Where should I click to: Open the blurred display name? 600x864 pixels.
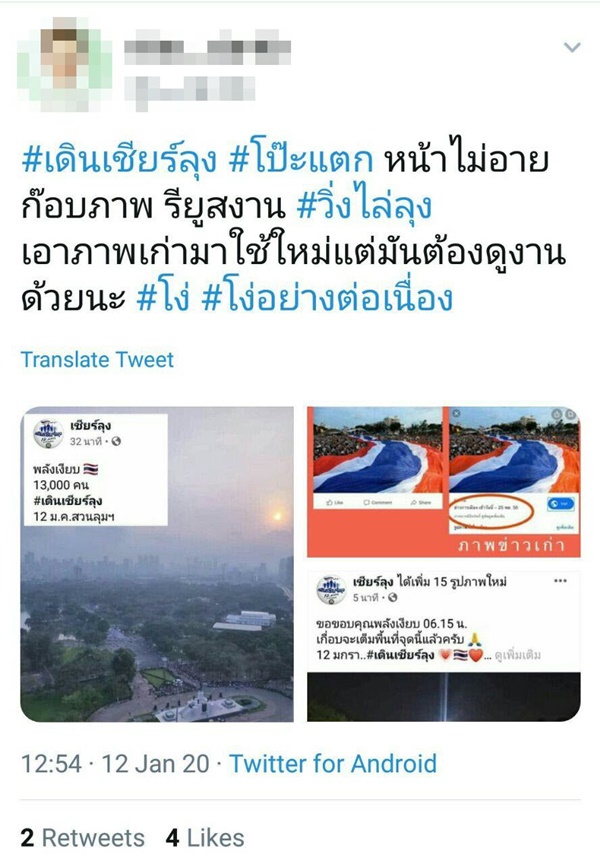pos(207,47)
